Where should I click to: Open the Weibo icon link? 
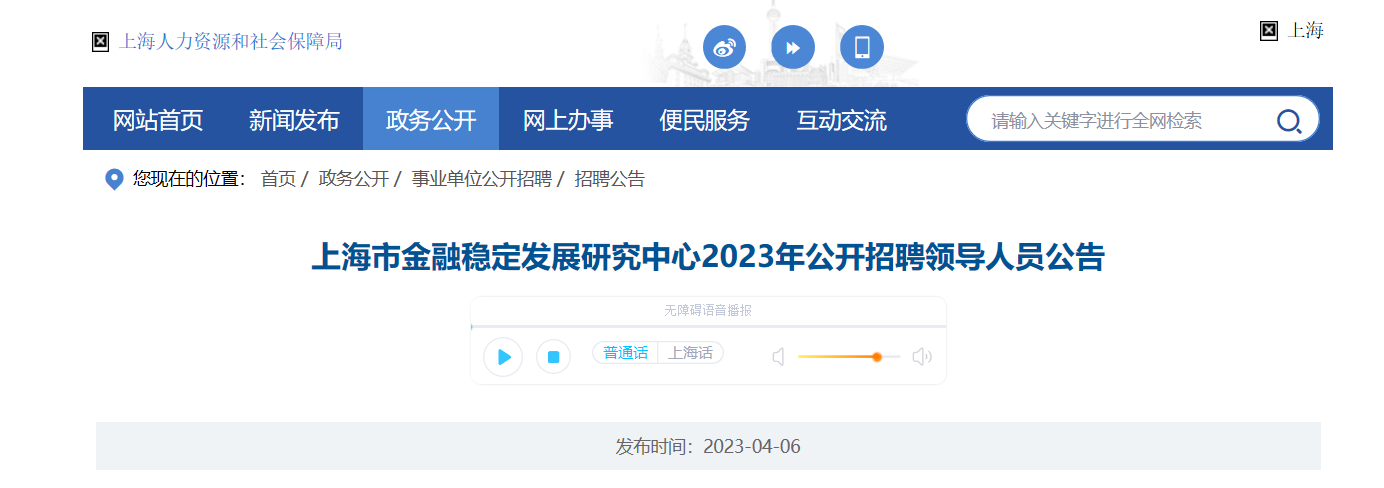pyautogui.click(x=725, y=47)
